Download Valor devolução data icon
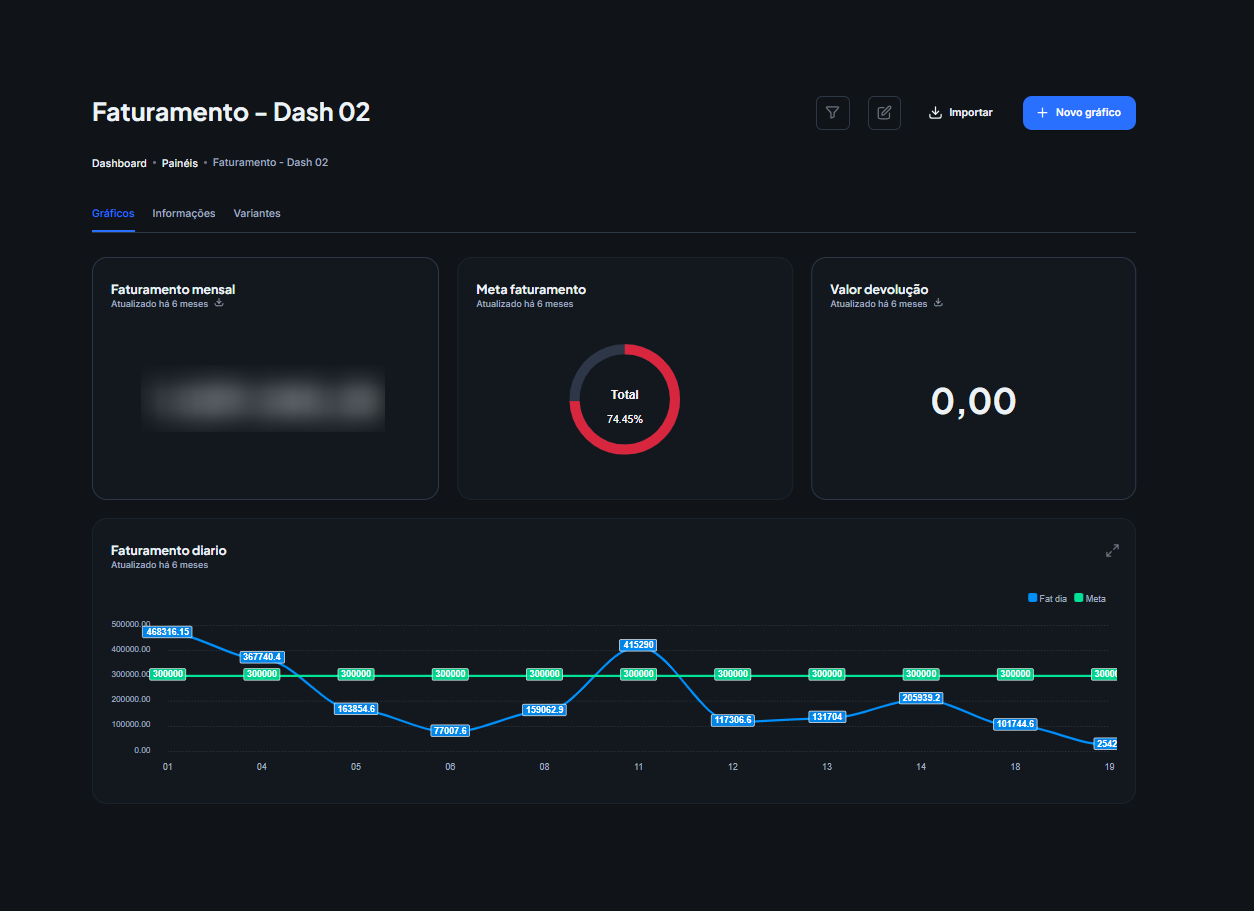 click(938, 303)
